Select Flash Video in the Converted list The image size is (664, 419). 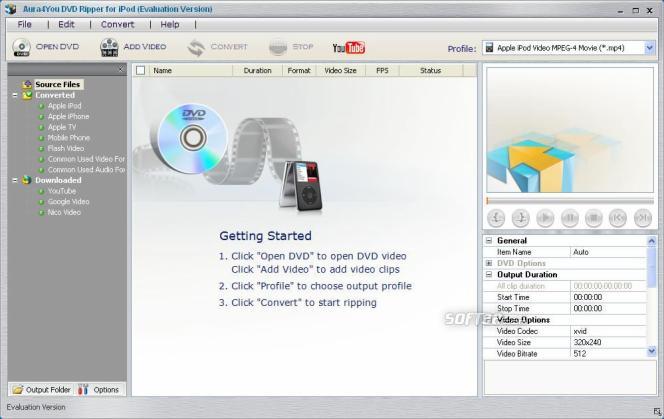coord(66,148)
